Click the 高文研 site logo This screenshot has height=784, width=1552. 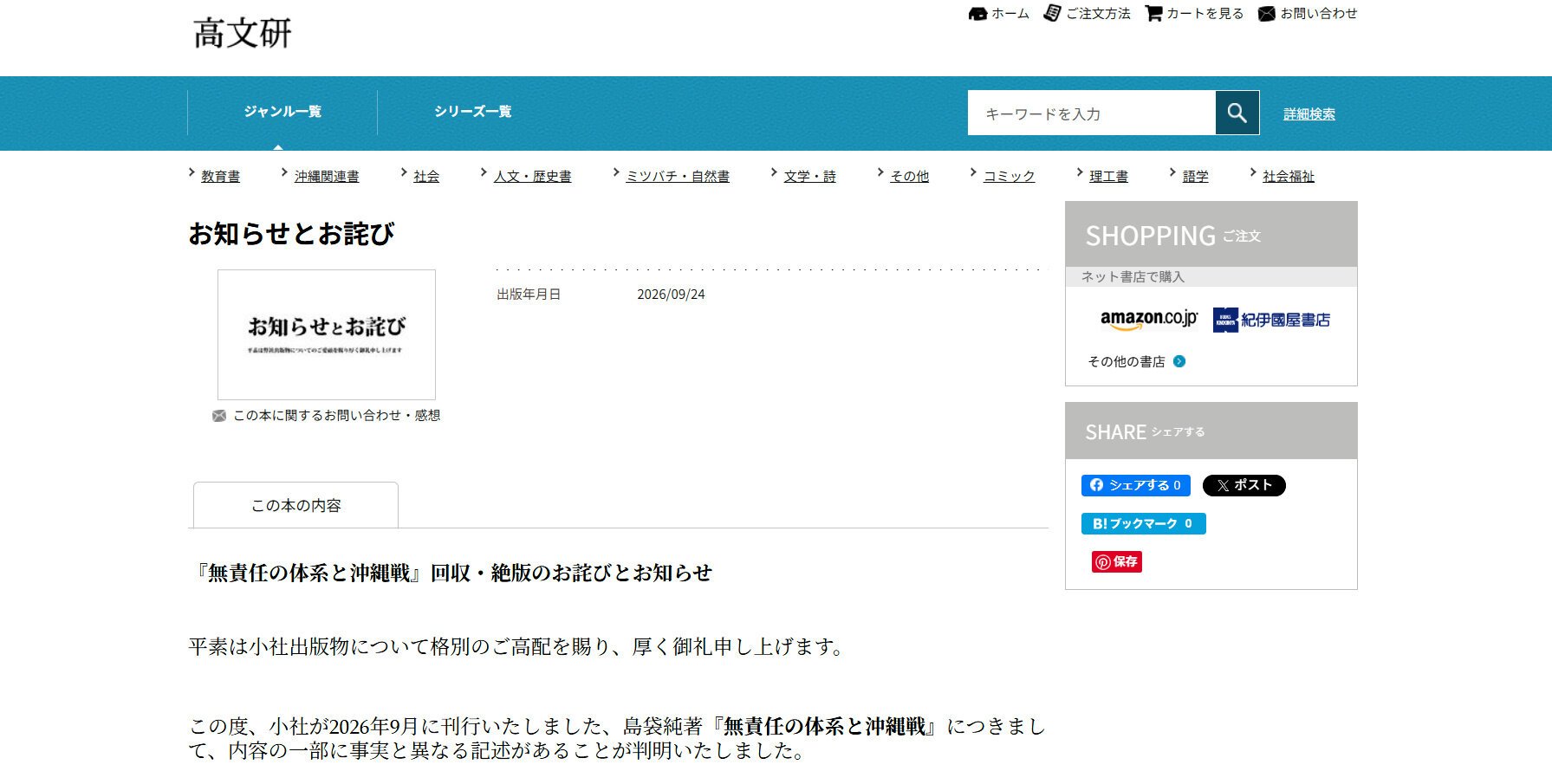click(243, 33)
